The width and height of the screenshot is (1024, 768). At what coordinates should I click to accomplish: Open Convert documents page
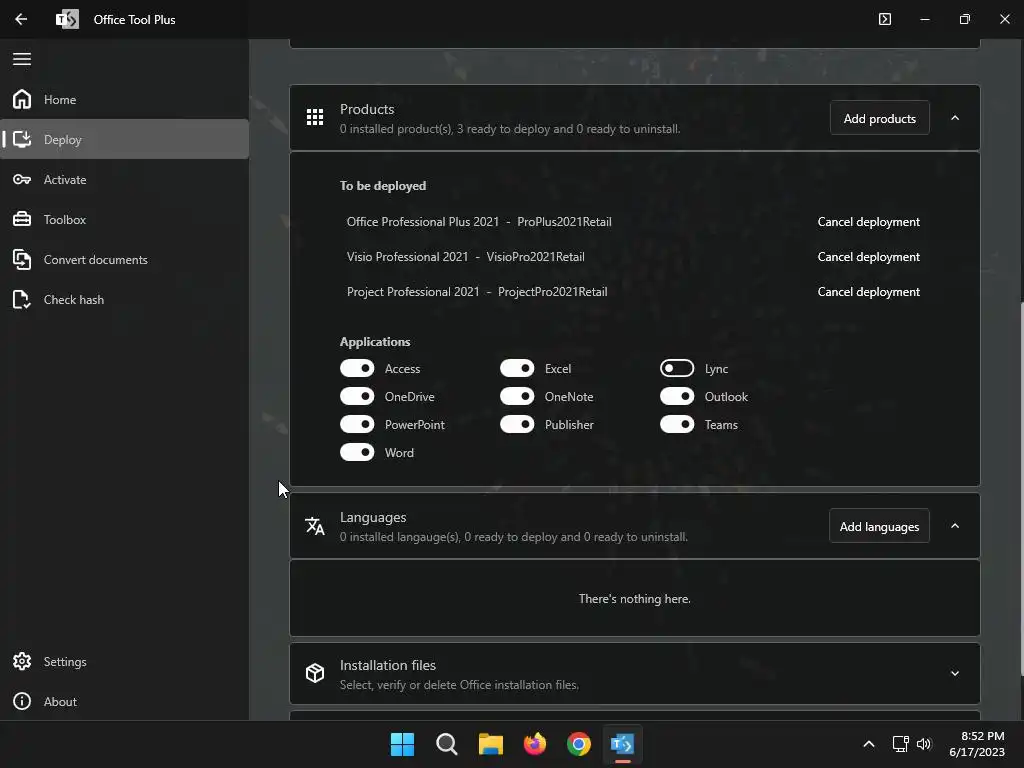(x=124, y=259)
